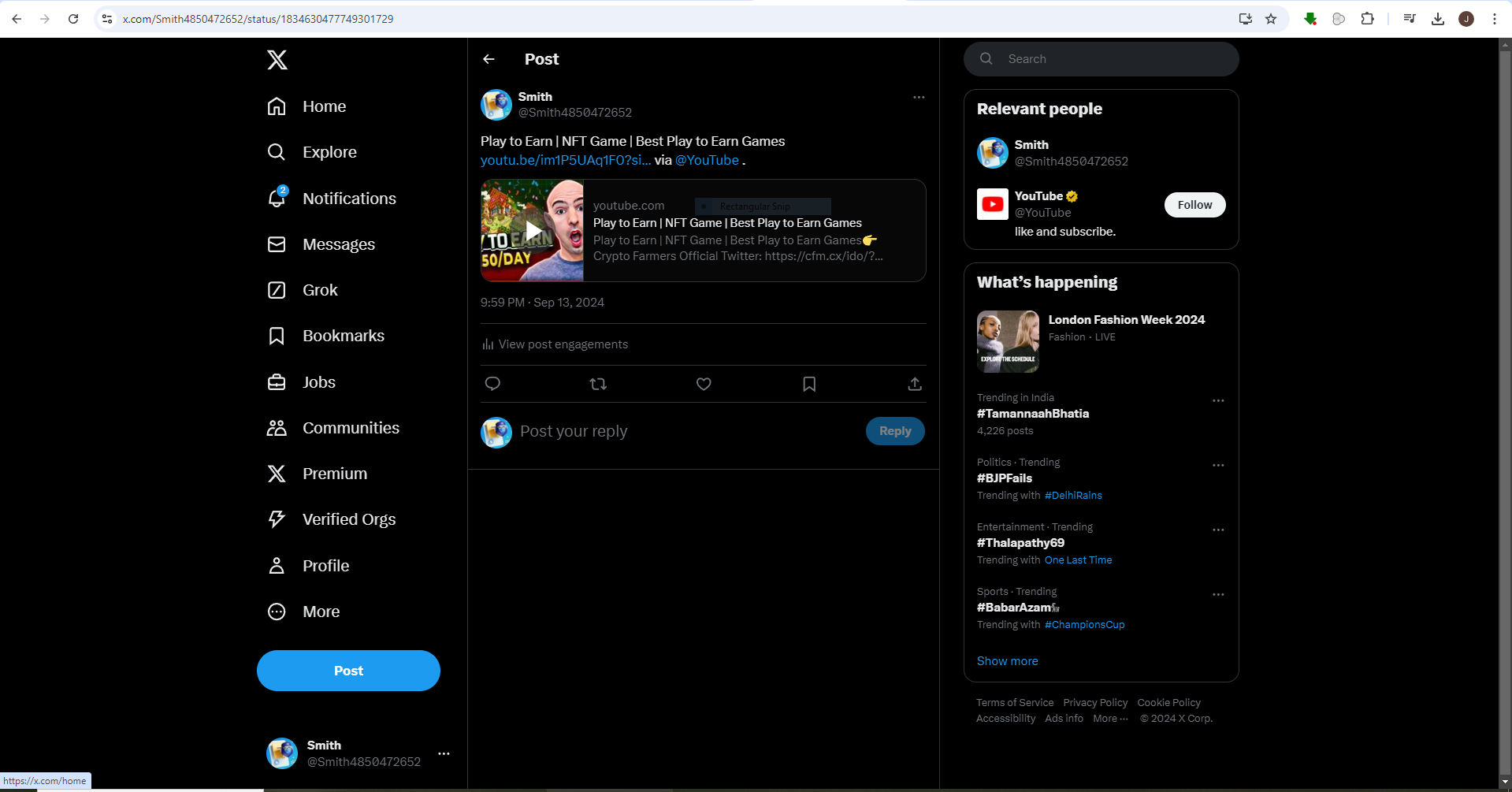This screenshot has width=1512, height=792.
Task: Click the X logo in the sidebar
Action: (277, 60)
